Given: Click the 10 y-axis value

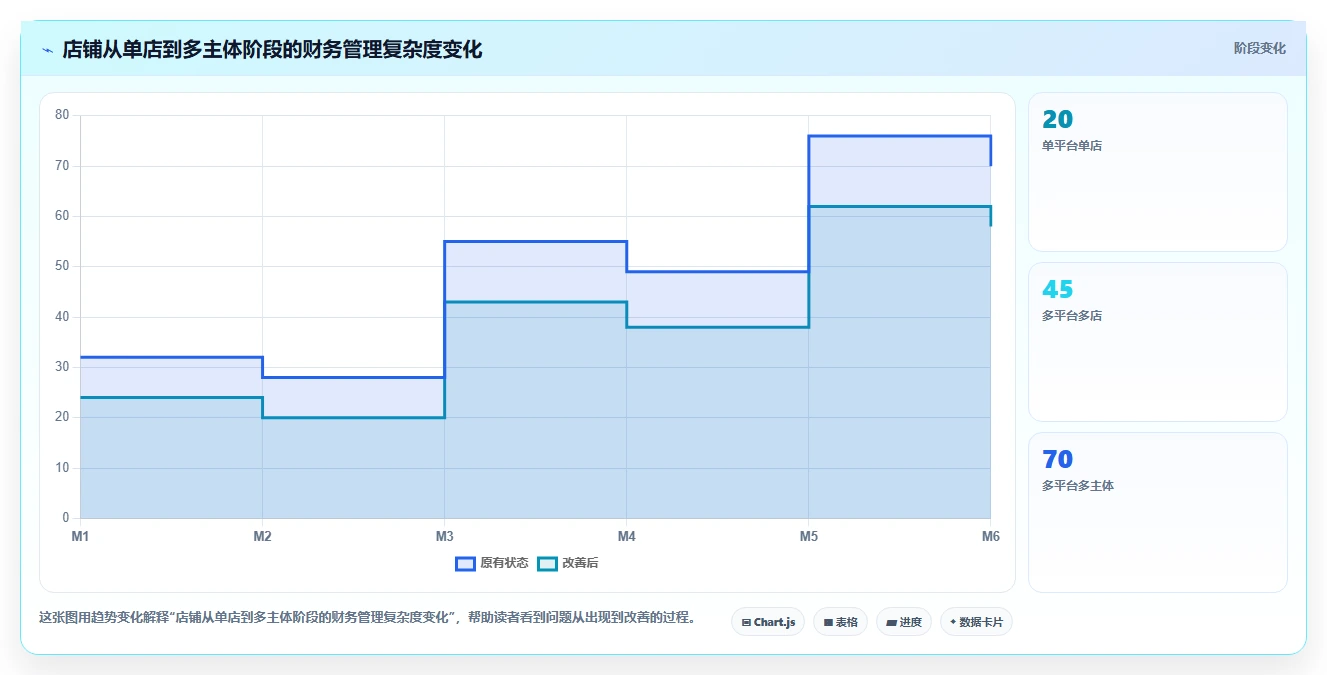Looking at the screenshot, I should 62,468.
